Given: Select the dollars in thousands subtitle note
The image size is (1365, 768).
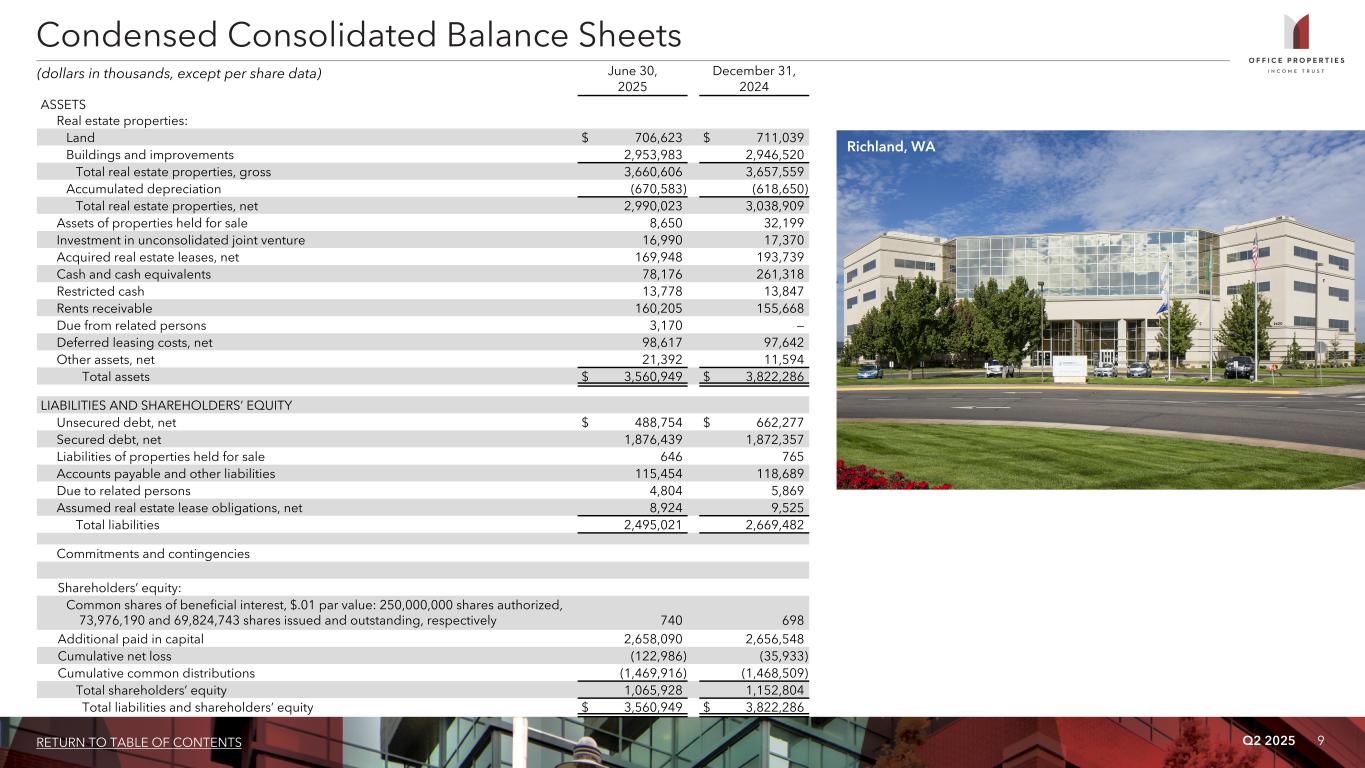Looking at the screenshot, I should pyautogui.click(x=179, y=74).
